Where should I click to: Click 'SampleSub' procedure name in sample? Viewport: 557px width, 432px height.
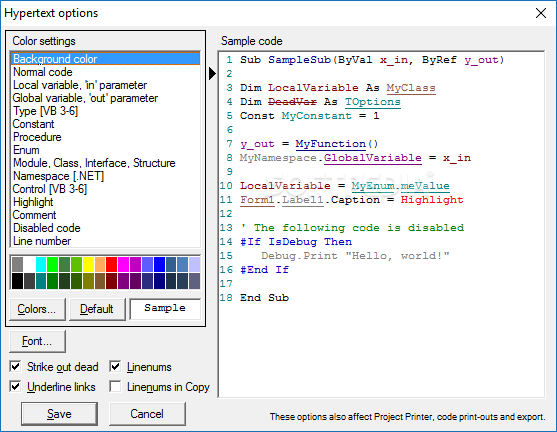pos(299,60)
